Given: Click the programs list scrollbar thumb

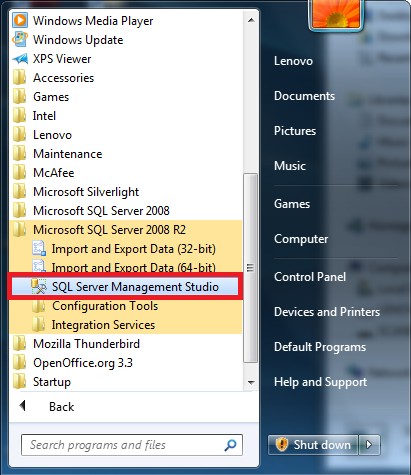Looking at the screenshot, I should [250, 268].
